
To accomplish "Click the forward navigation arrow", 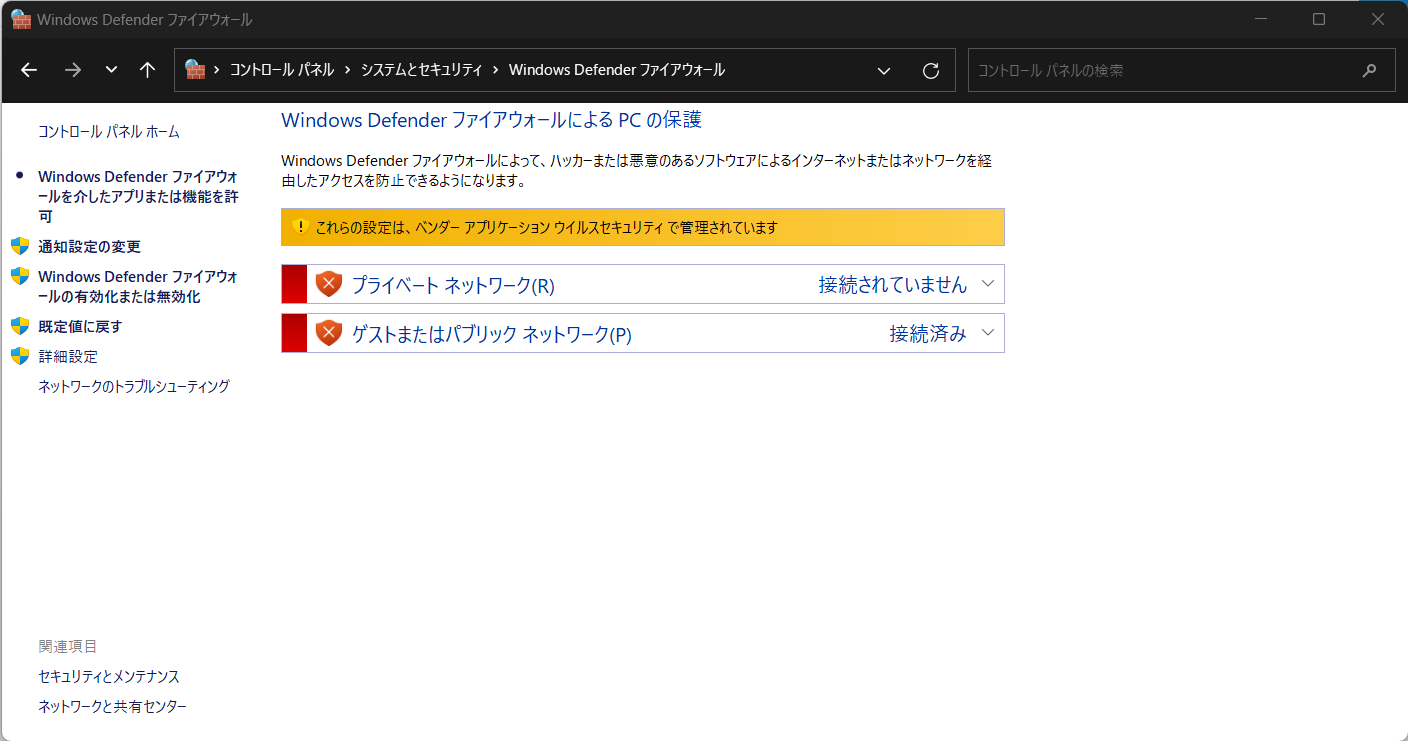I will tap(72, 70).
